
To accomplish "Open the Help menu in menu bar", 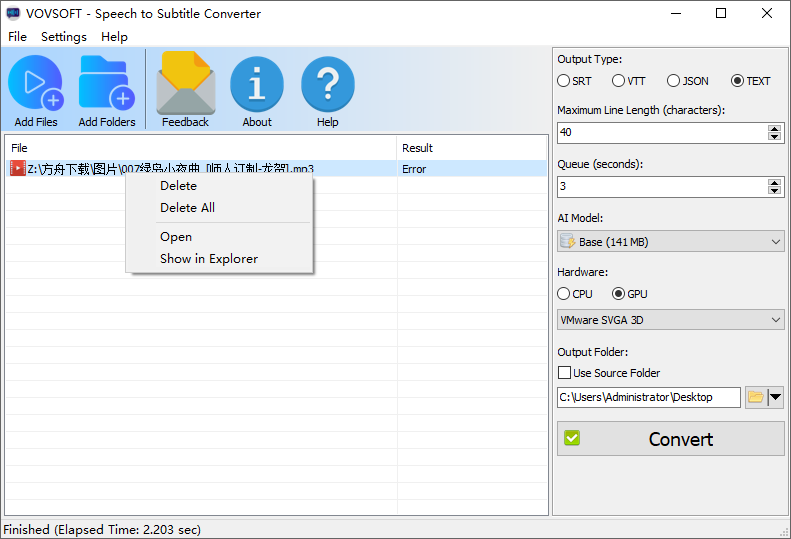I will (x=114, y=37).
